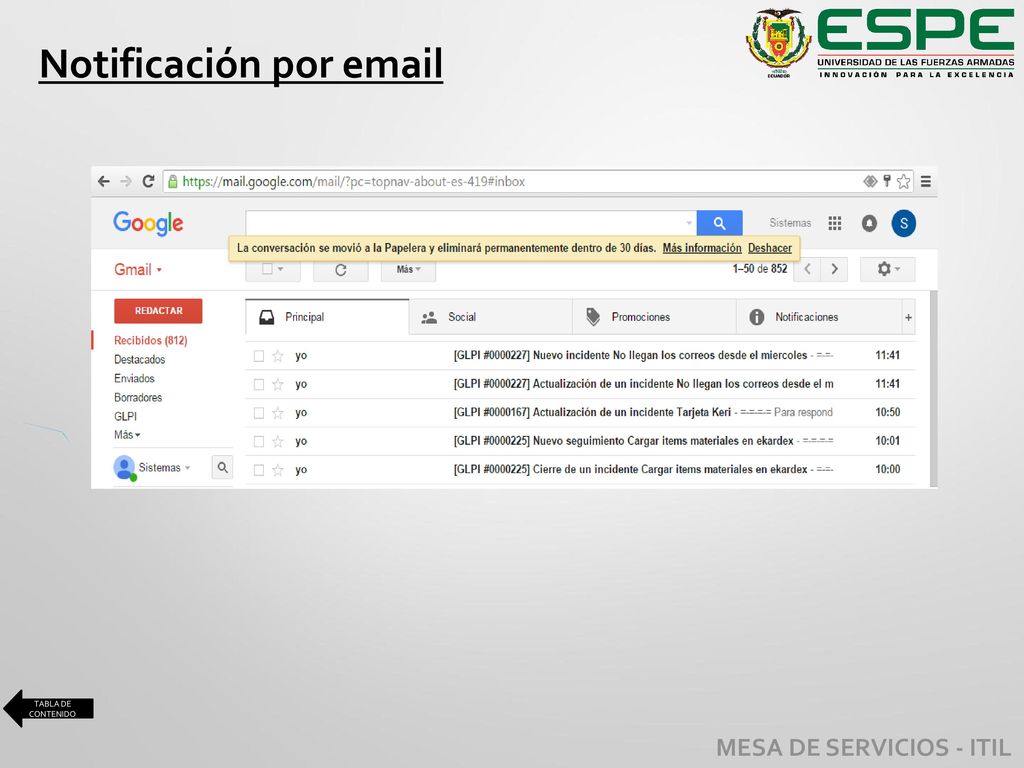This screenshot has height=768, width=1024.
Task: Switch to the Notificaciones tab
Action: 819,317
